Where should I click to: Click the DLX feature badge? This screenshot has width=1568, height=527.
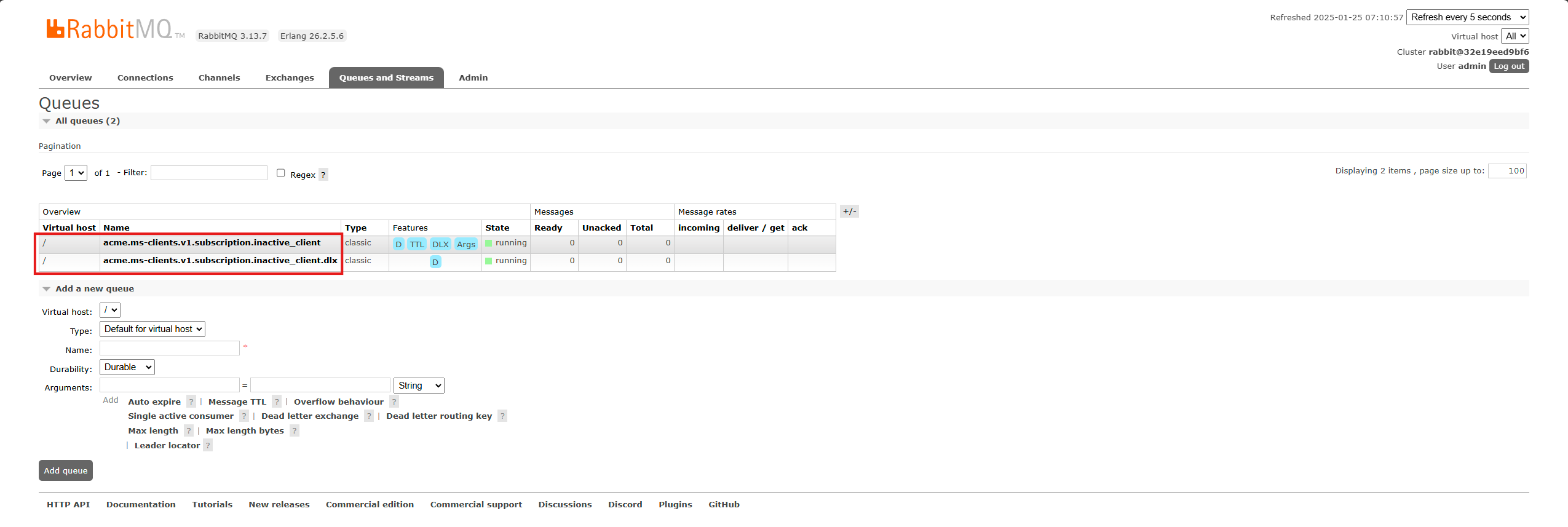tap(440, 244)
